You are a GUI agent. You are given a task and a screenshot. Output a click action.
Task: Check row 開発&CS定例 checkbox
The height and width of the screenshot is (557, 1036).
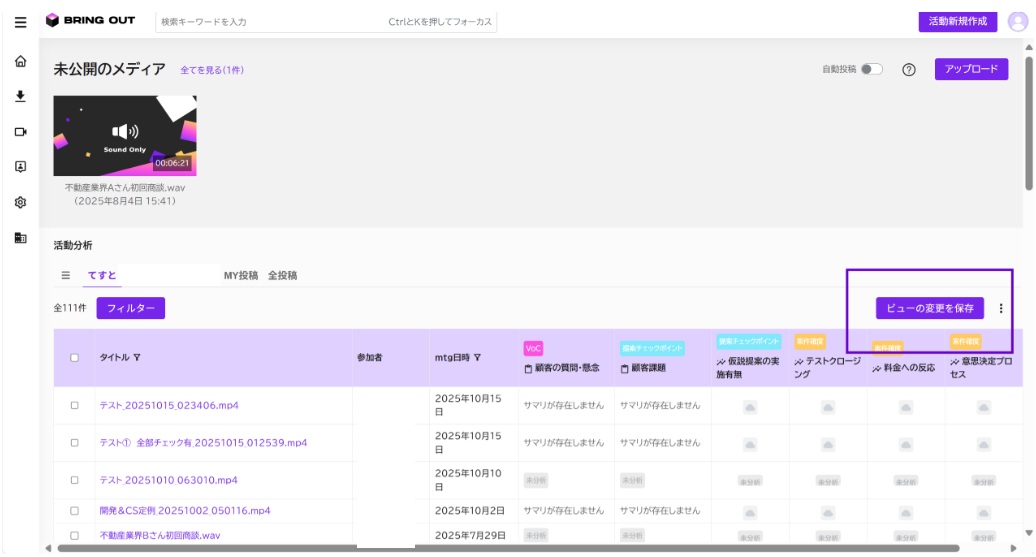75,511
